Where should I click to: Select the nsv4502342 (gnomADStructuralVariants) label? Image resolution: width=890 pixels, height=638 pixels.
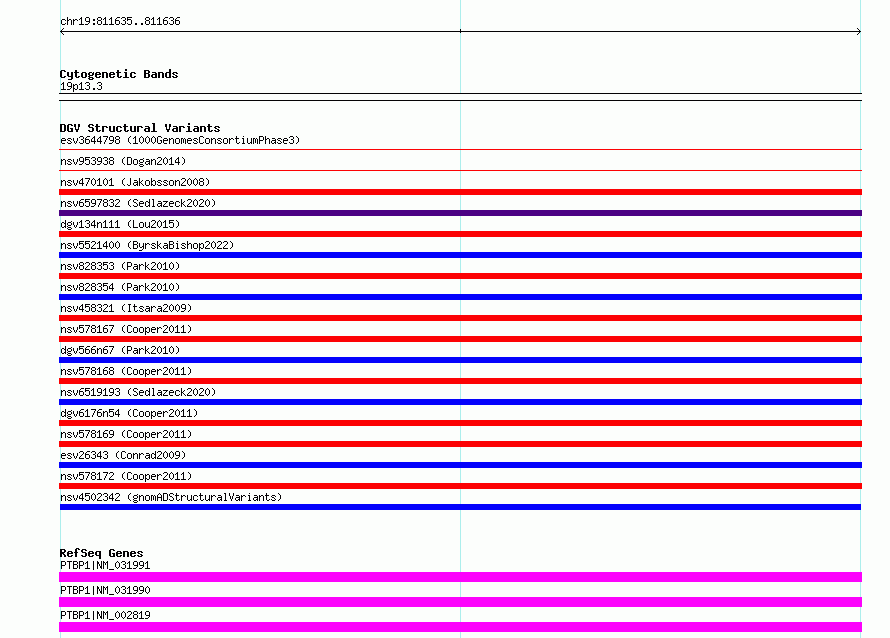point(171,497)
